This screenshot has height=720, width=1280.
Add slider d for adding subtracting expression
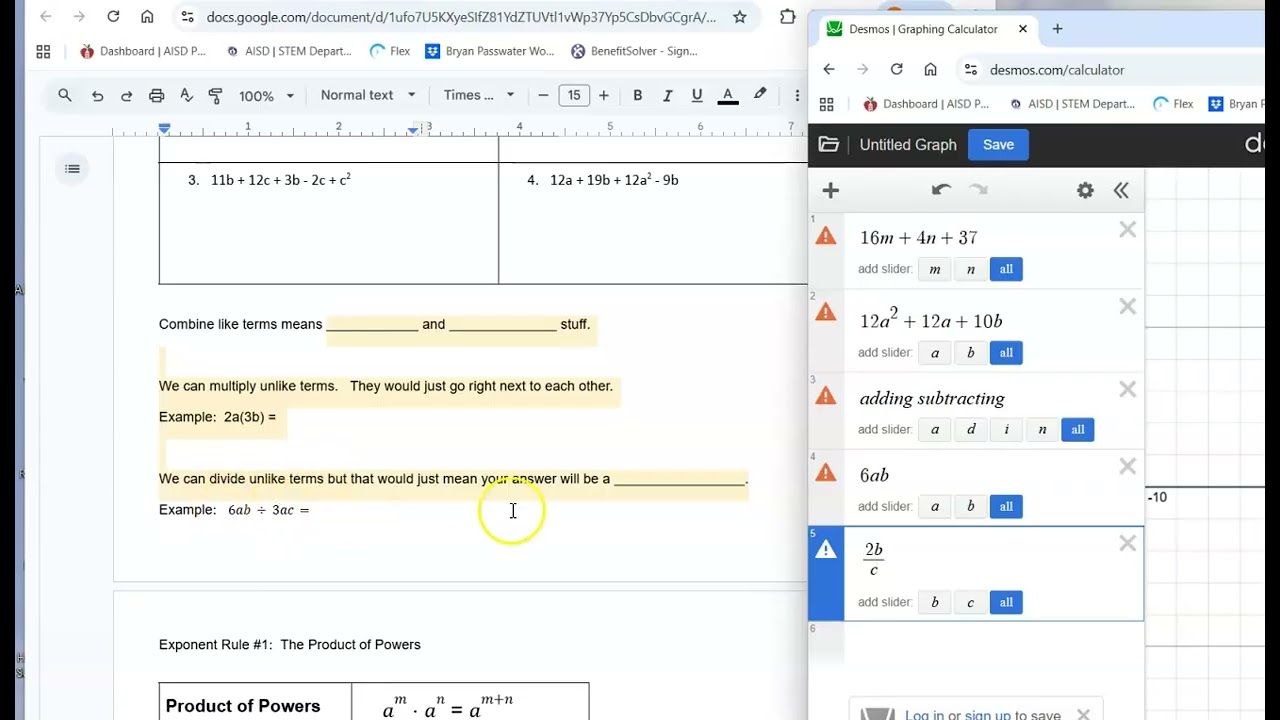pos(971,430)
